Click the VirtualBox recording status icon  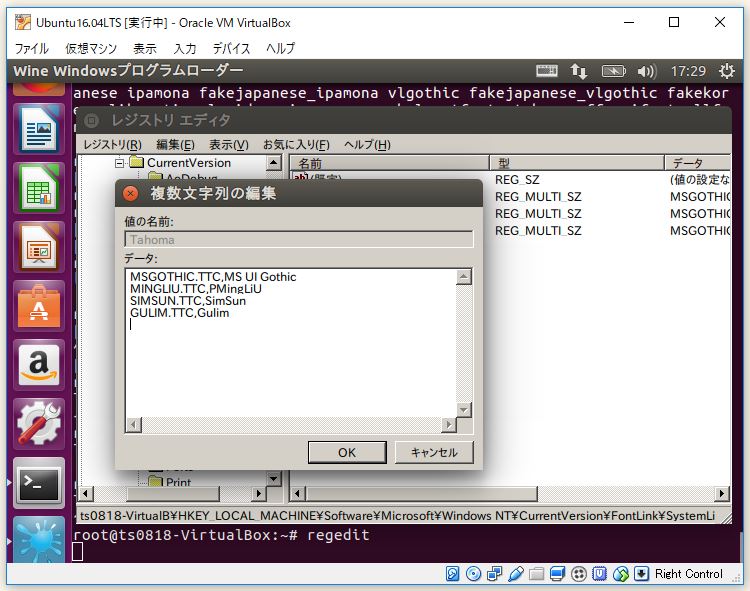[579, 573]
